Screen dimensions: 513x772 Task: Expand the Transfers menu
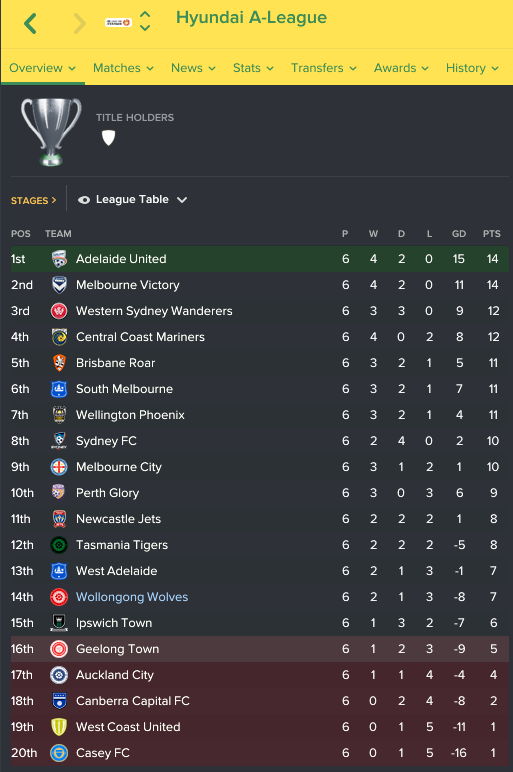323,68
